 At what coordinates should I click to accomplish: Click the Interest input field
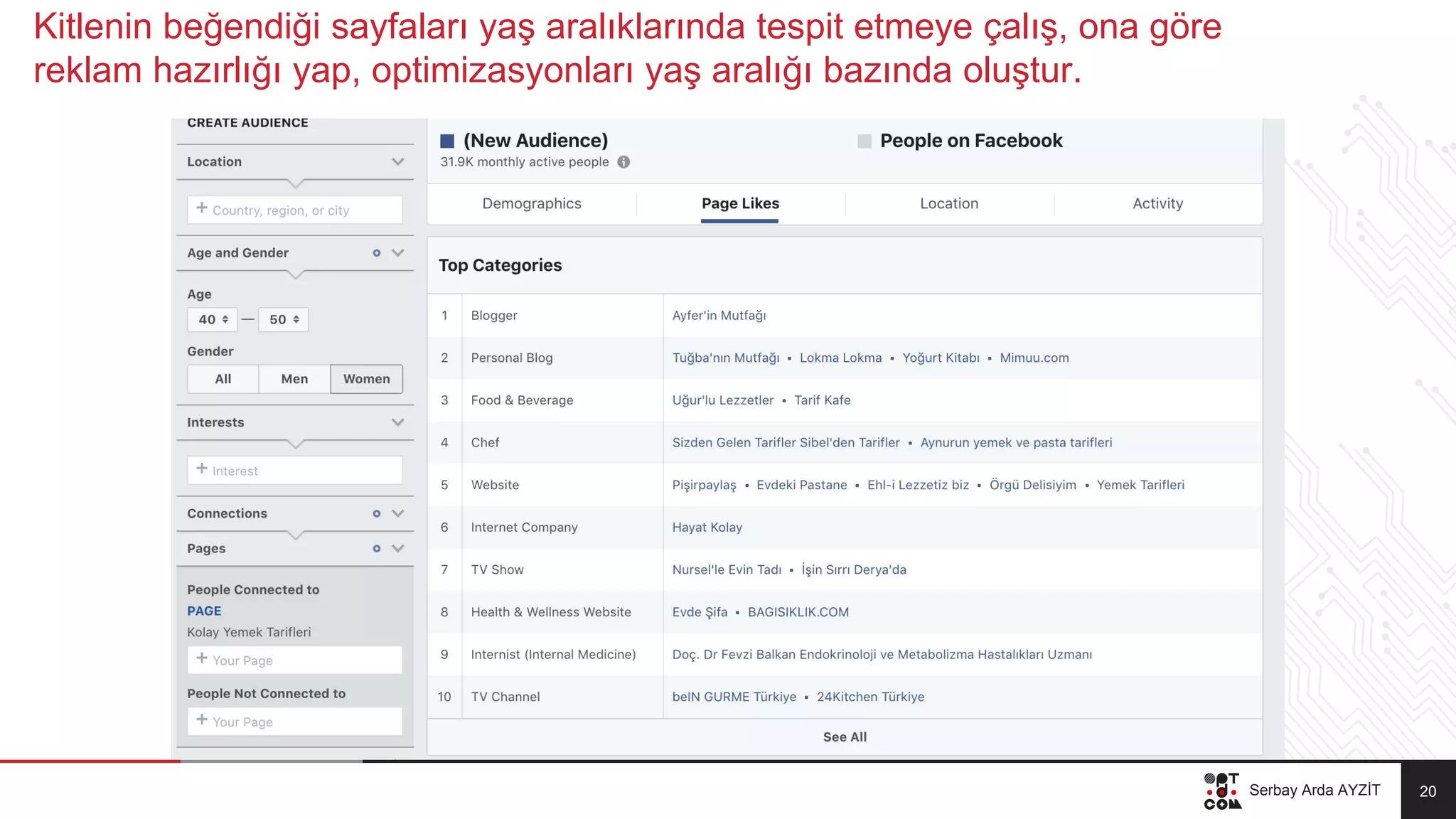tap(295, 470)
